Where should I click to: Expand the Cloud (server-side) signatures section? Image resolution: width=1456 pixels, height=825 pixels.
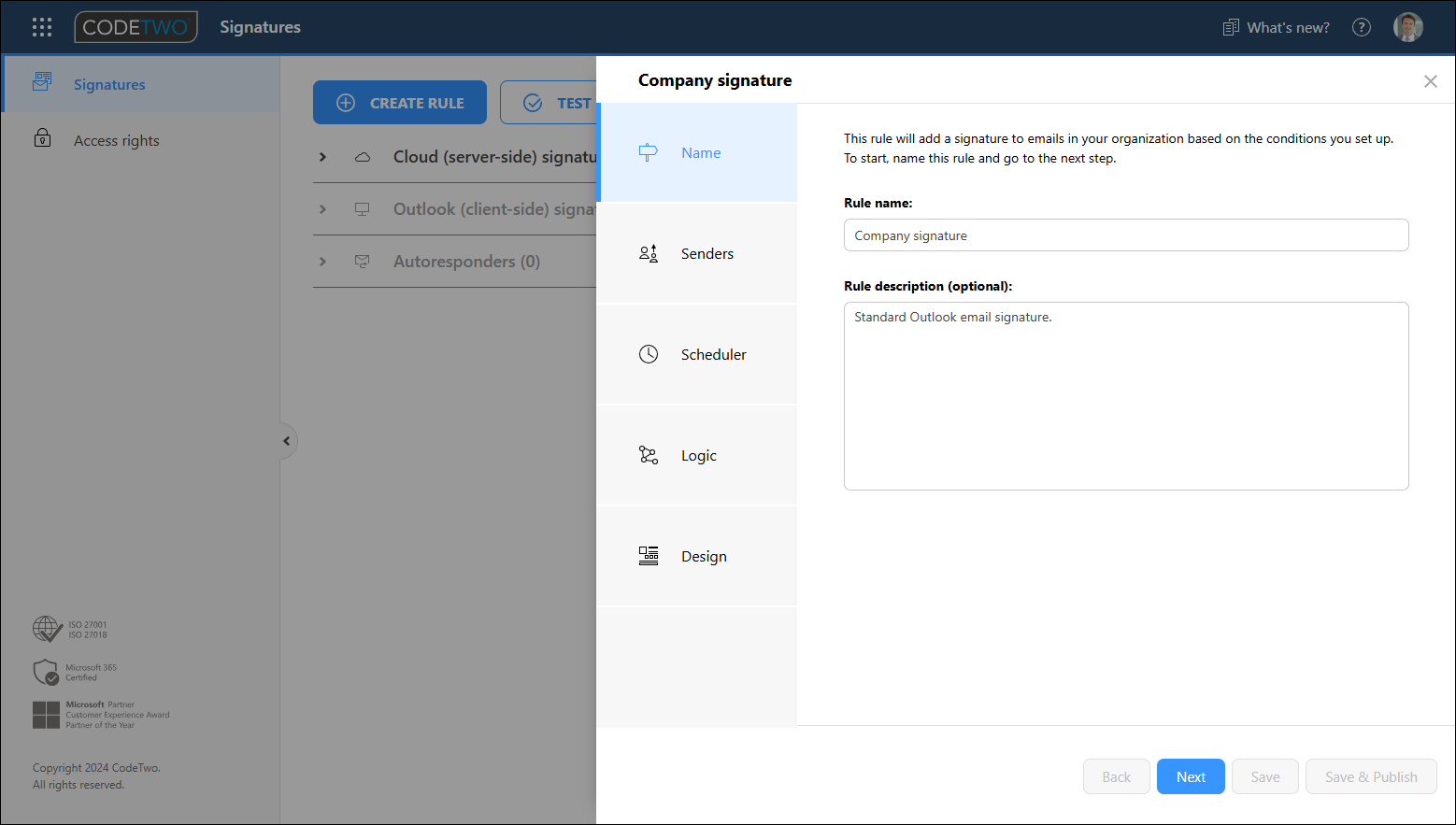tap(323, 156)
